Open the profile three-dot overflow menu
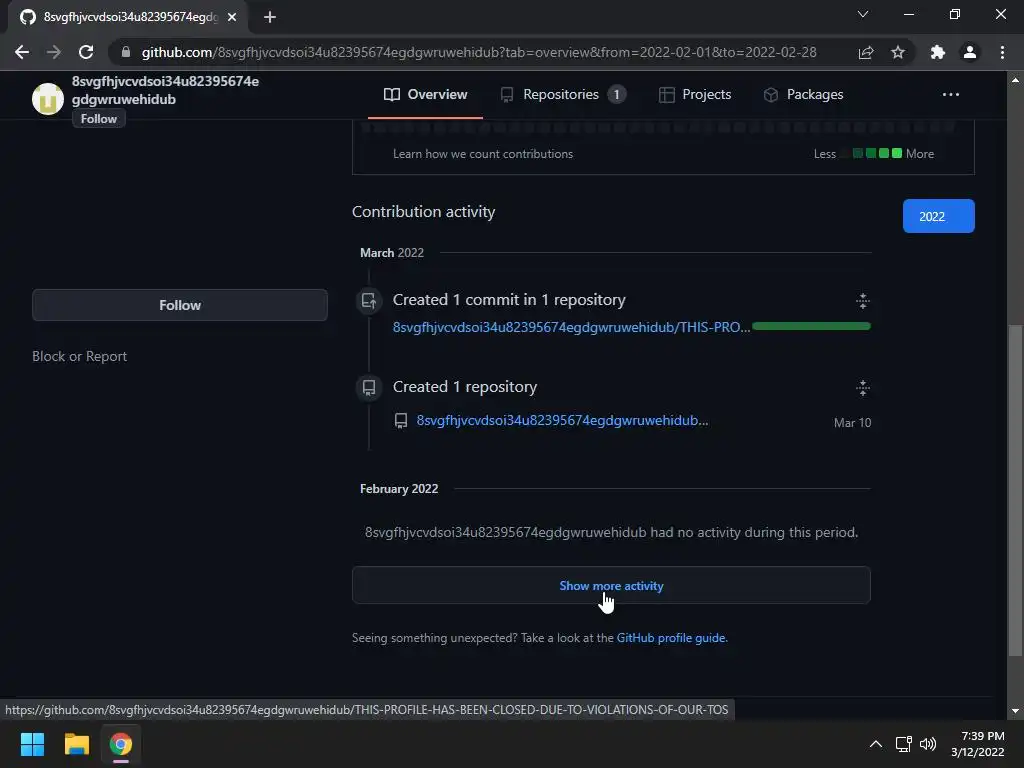Viewport: 1024px width, 768px height. click(951, 95)
